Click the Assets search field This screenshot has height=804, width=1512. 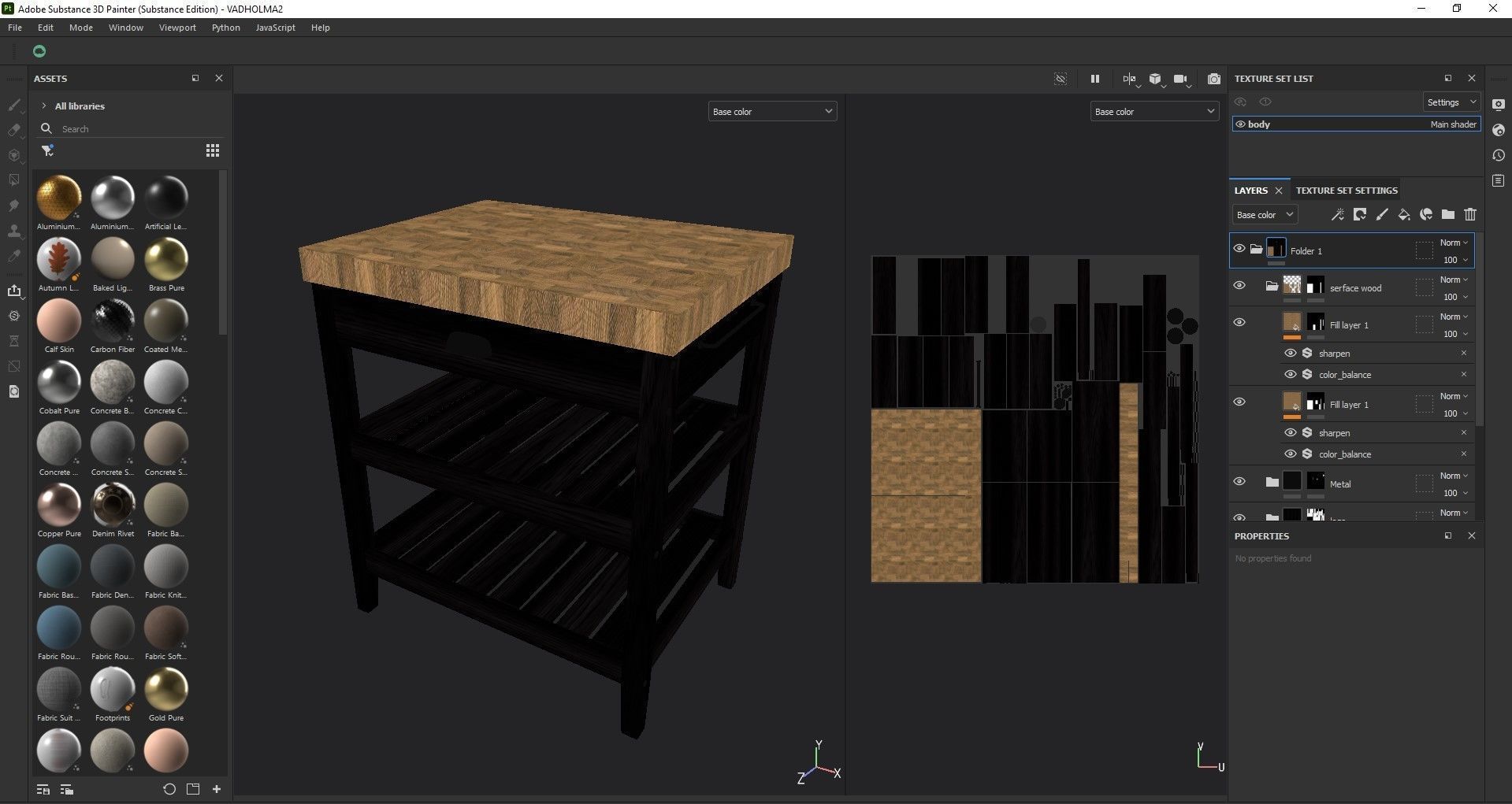tap(132, 128)
